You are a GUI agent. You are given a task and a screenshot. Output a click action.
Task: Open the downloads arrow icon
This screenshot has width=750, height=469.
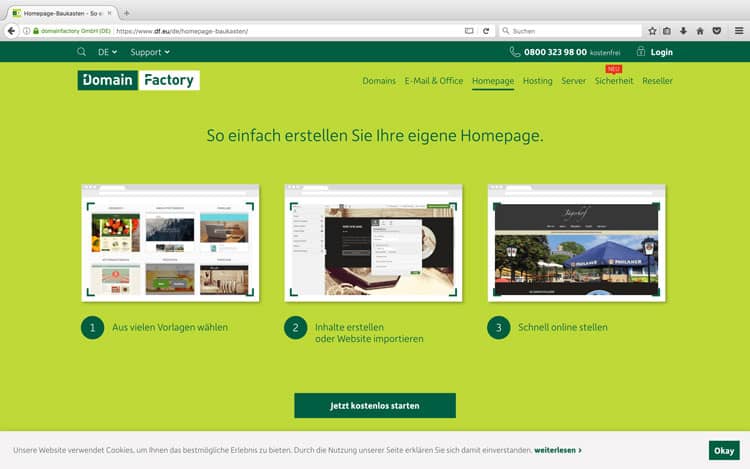pyautogui.click(x=683, y=31)
